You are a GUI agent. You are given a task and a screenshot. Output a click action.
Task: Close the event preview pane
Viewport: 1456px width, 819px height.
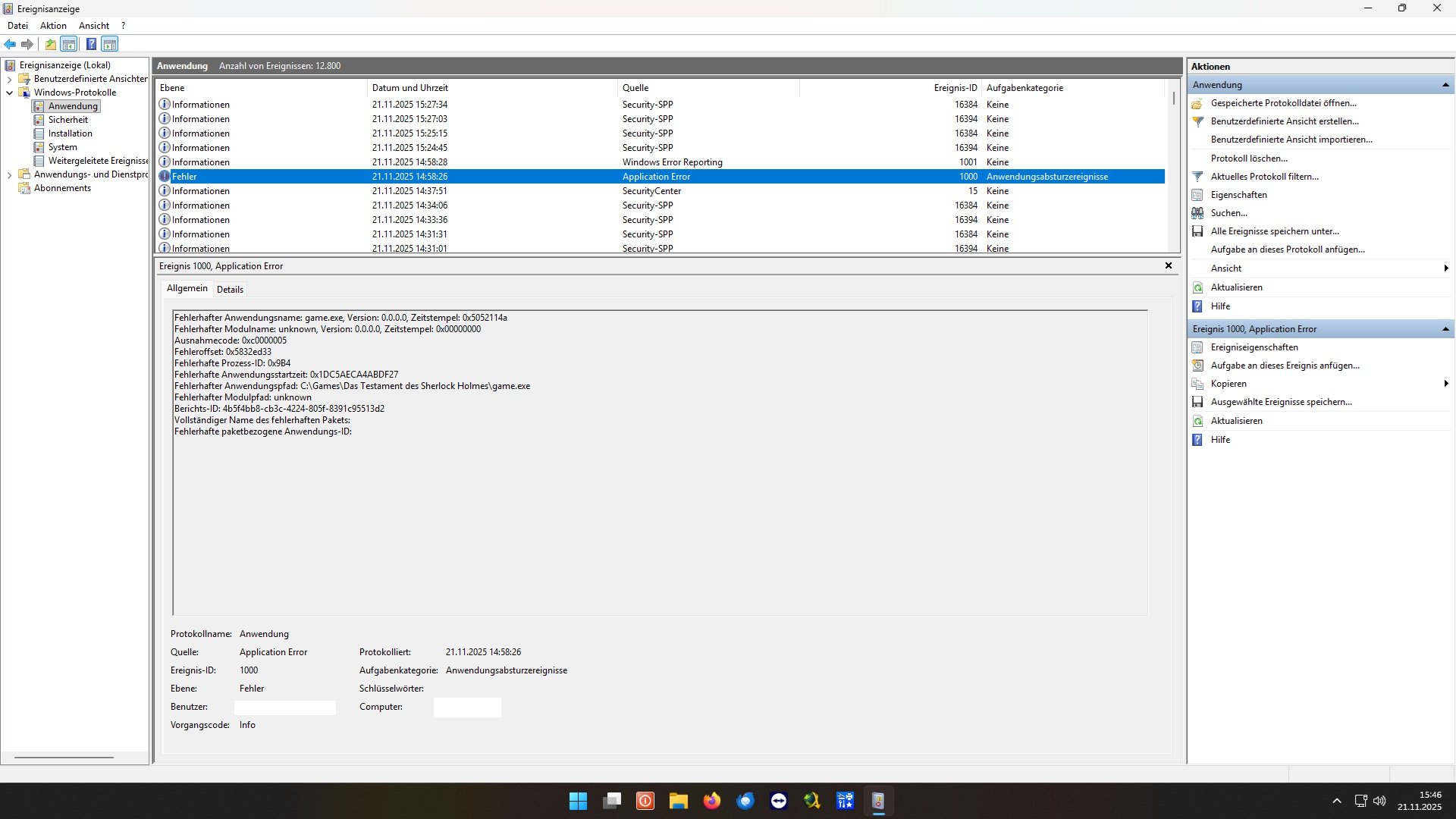[x=1168, y=265]
